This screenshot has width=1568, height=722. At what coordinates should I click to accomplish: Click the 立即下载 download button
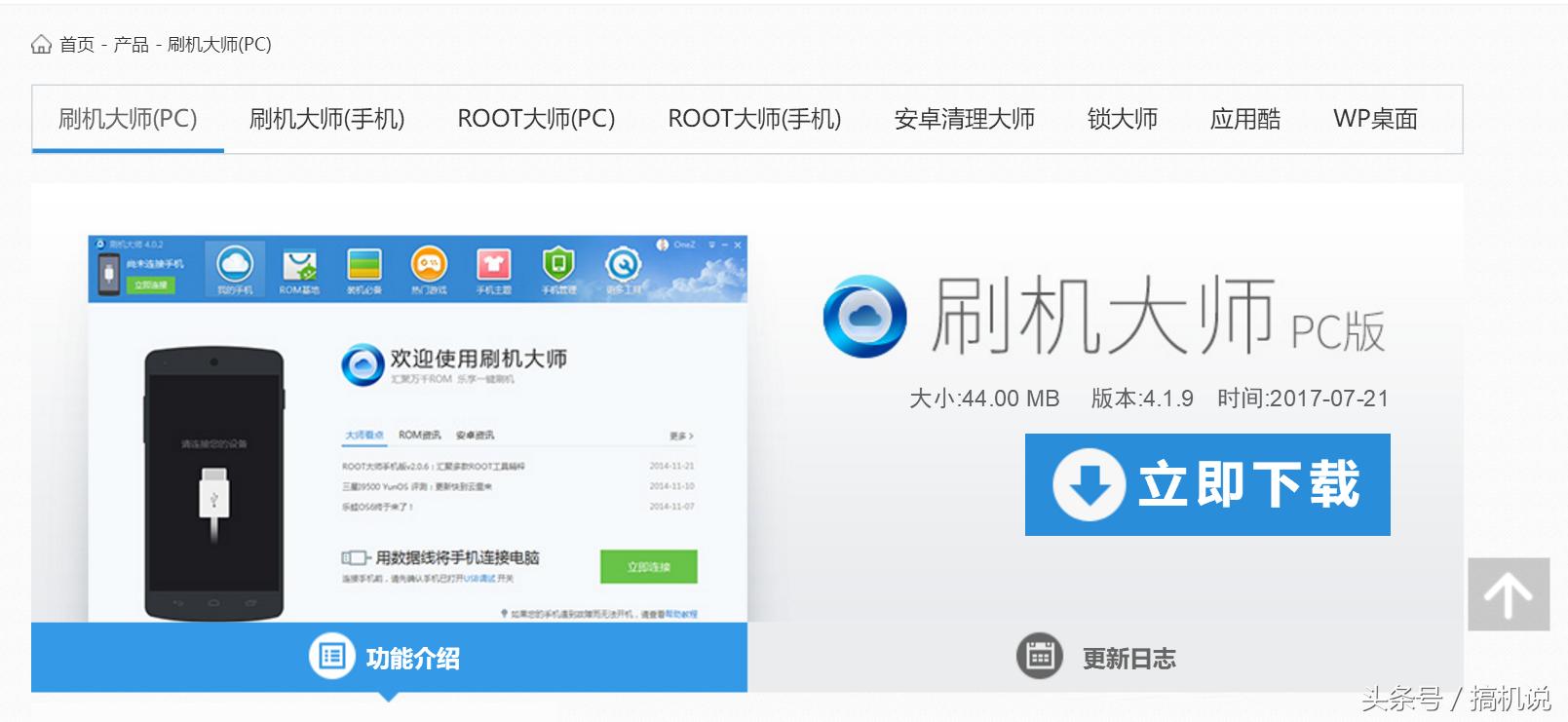1207,484
